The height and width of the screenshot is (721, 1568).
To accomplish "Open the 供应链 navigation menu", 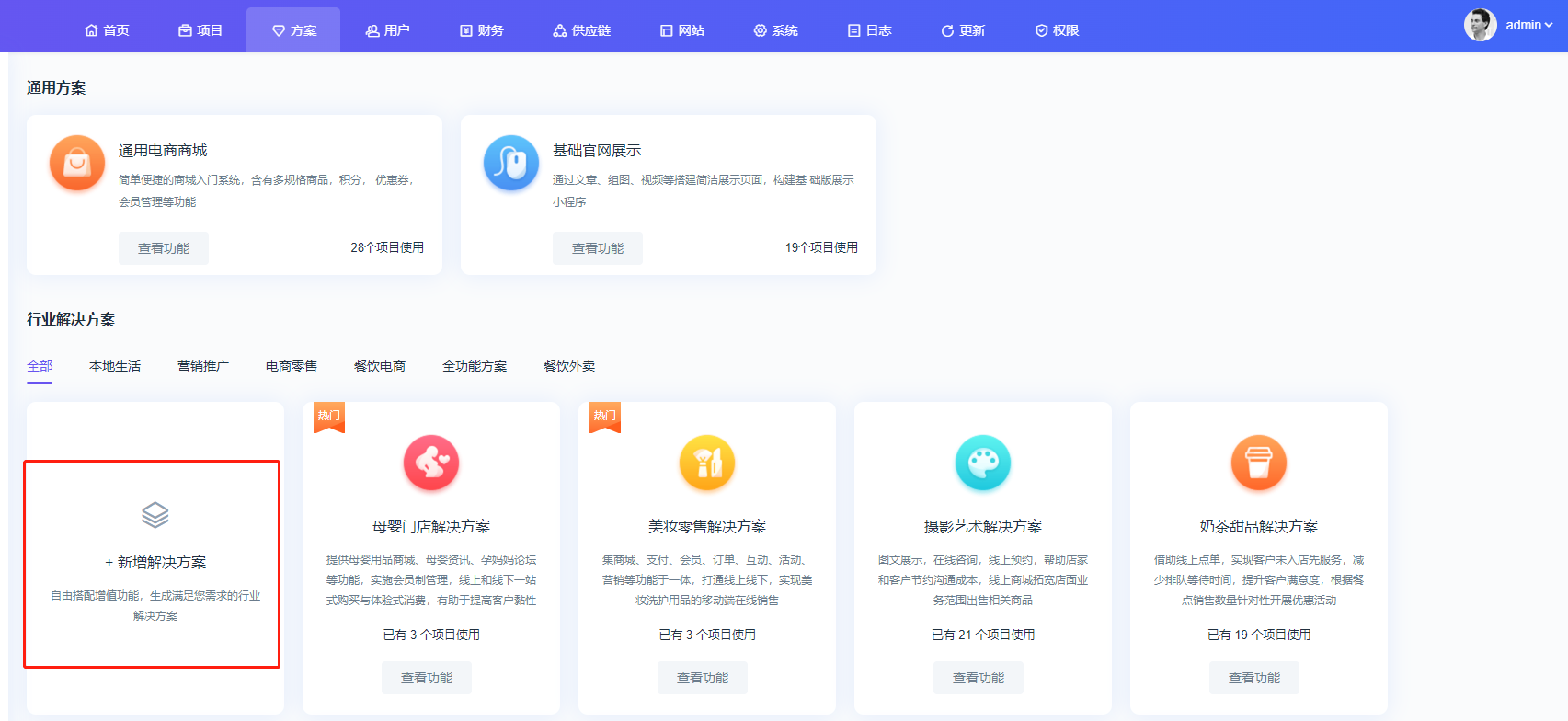I will [582, 30].
